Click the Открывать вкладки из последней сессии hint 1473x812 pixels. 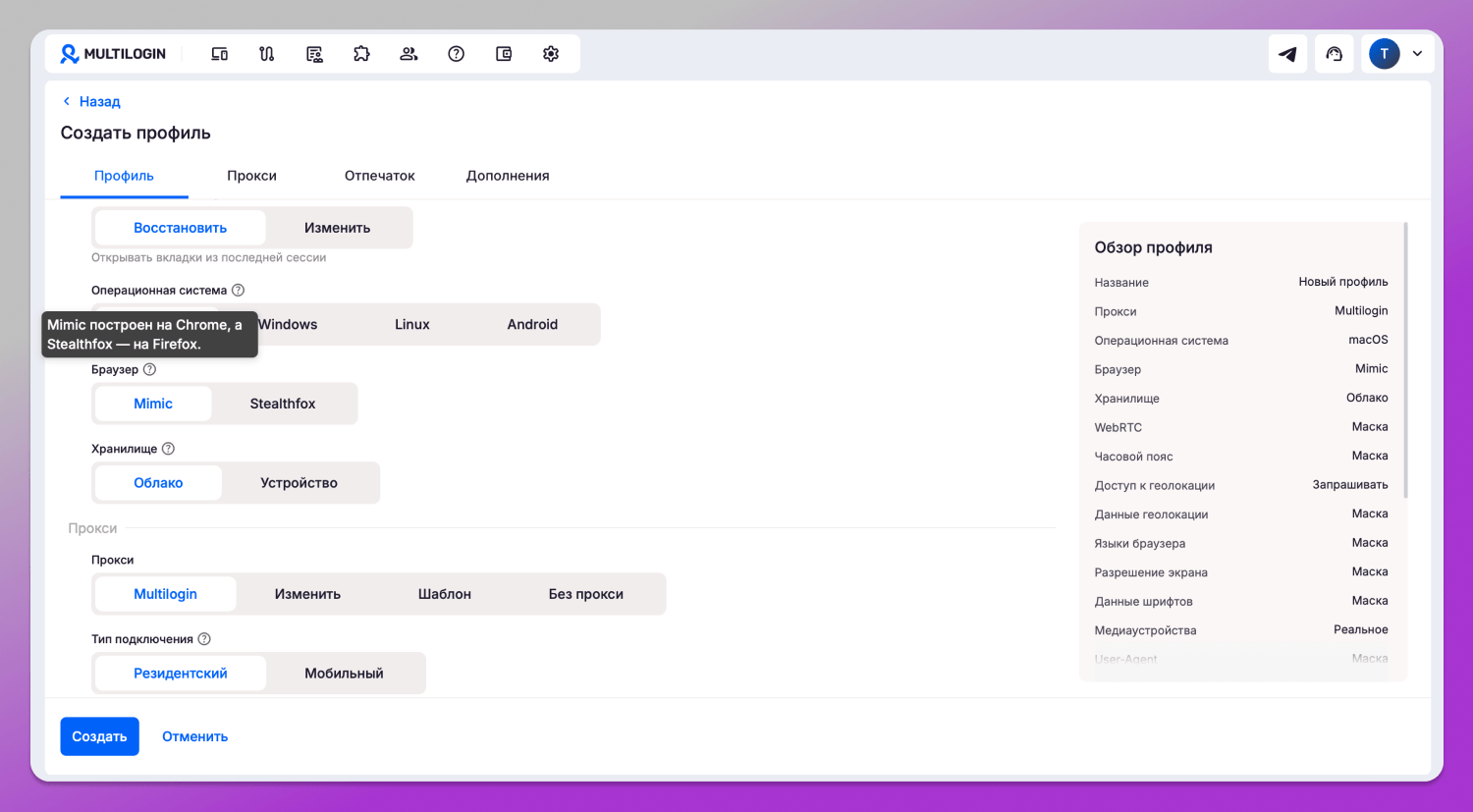click(208, 258)
